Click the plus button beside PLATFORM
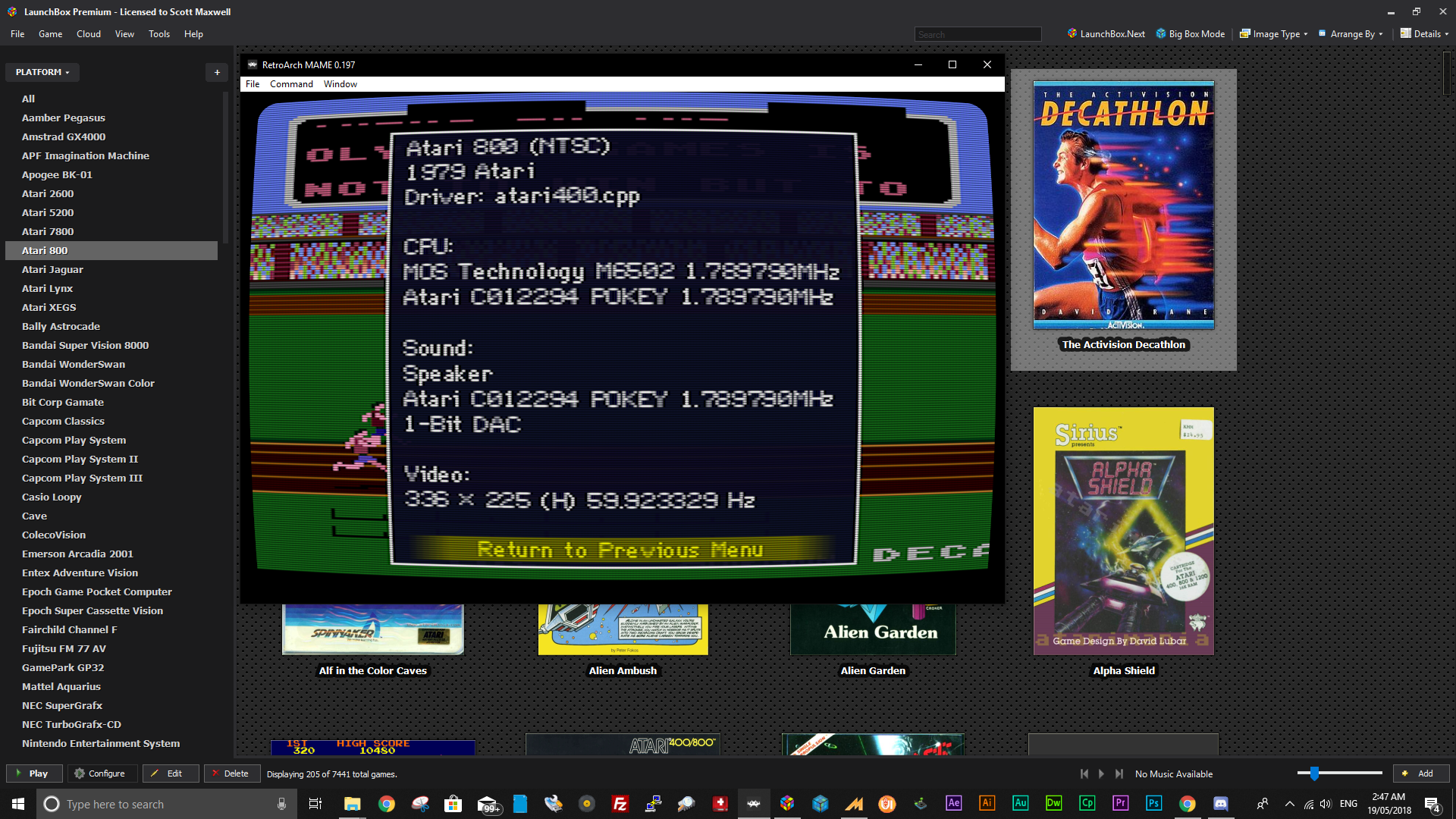 pyautogui.click(x=217, y=72)
